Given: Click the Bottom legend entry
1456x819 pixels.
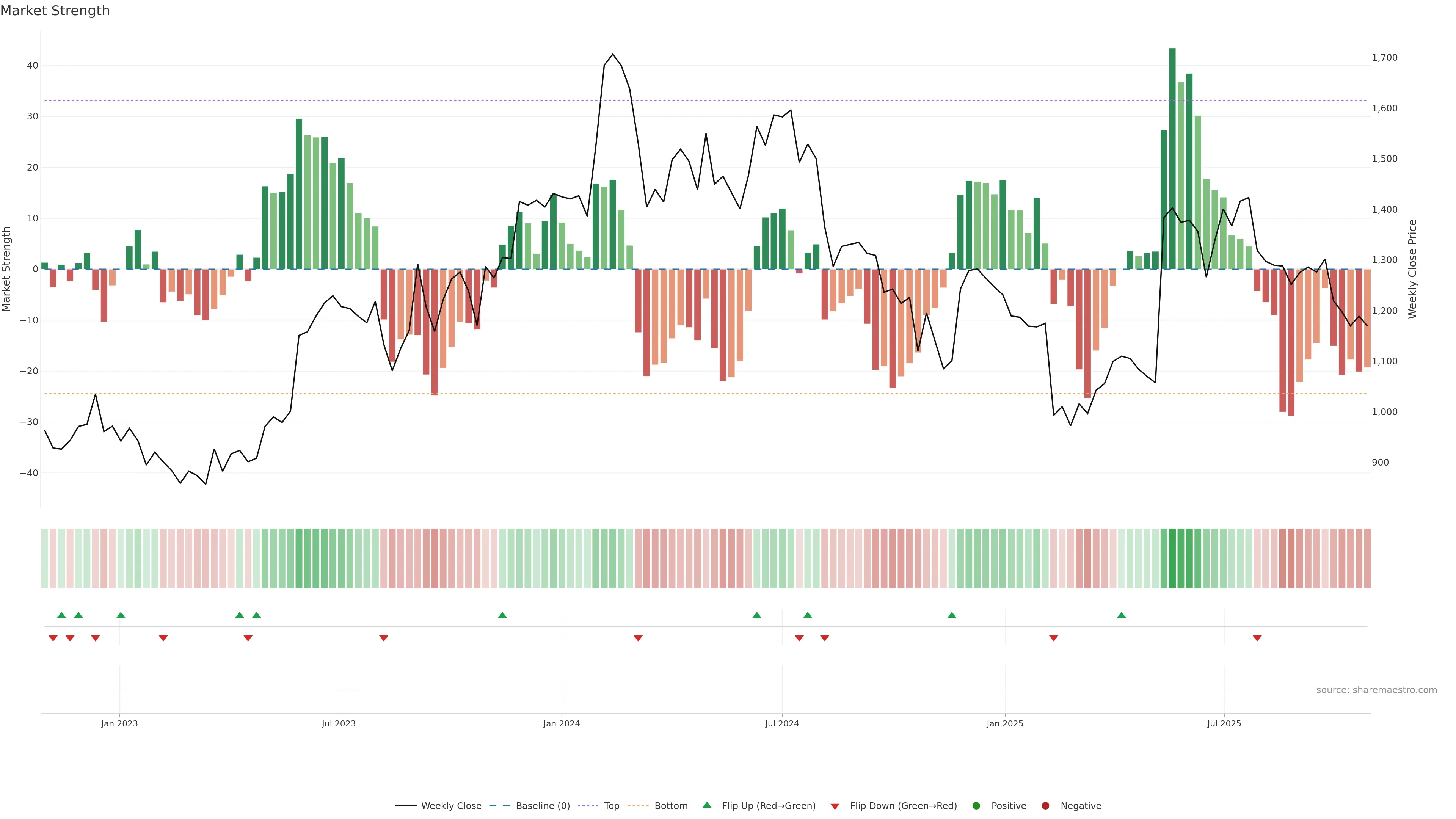Looking at the screenshot, I should [670, 806].
